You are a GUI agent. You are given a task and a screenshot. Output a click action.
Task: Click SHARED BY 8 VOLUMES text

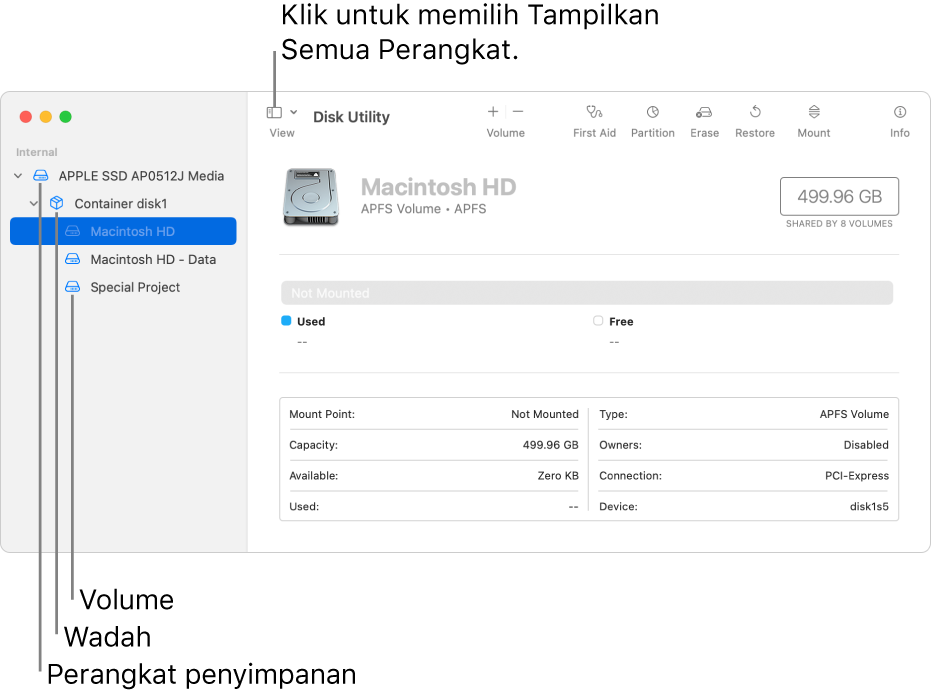[839, 224]
